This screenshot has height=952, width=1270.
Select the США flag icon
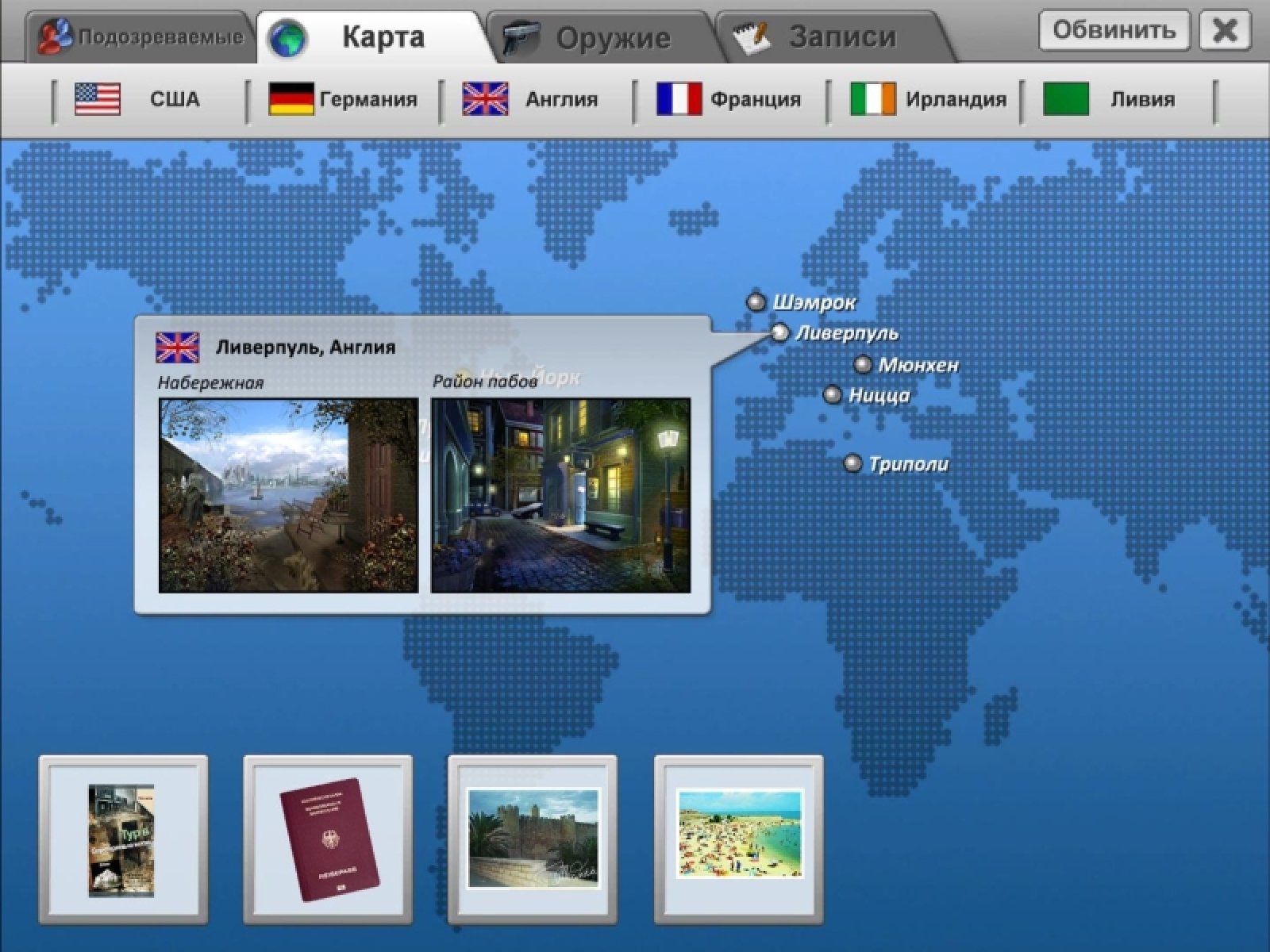click(x=98, y=99)
